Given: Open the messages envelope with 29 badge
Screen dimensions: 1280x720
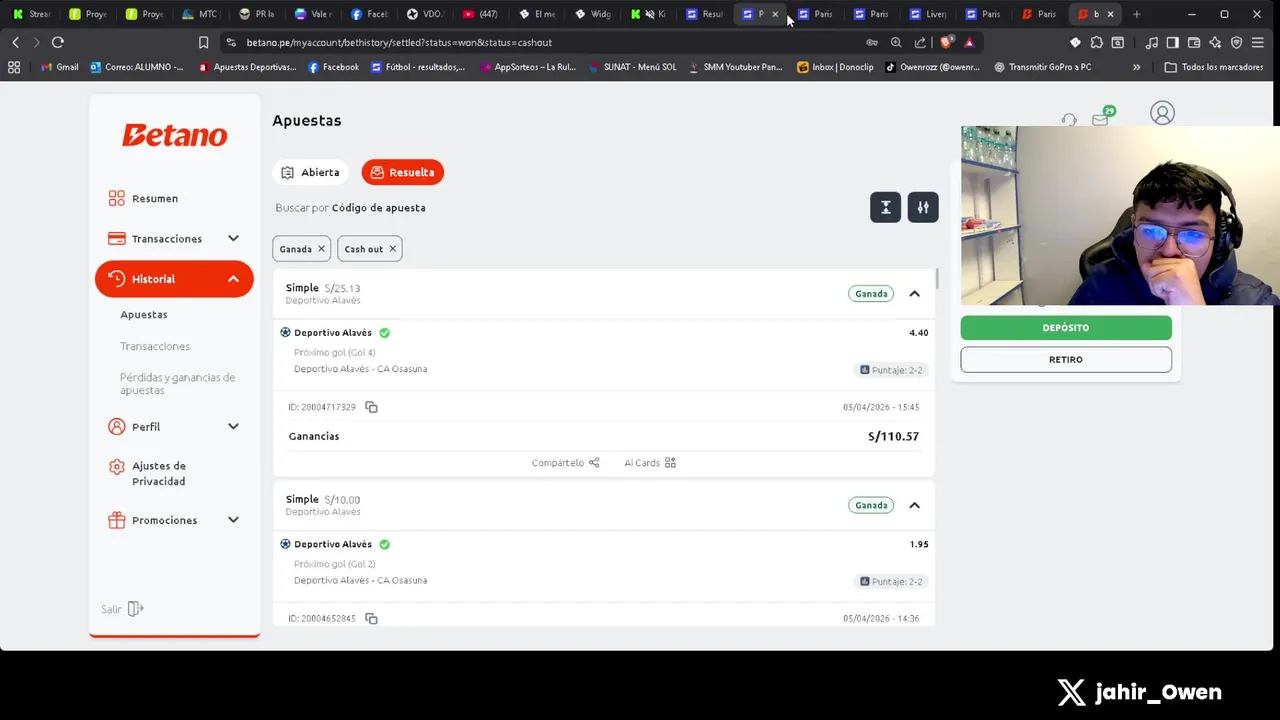Looking at the screenshot, I should [x=1102, y=118].
